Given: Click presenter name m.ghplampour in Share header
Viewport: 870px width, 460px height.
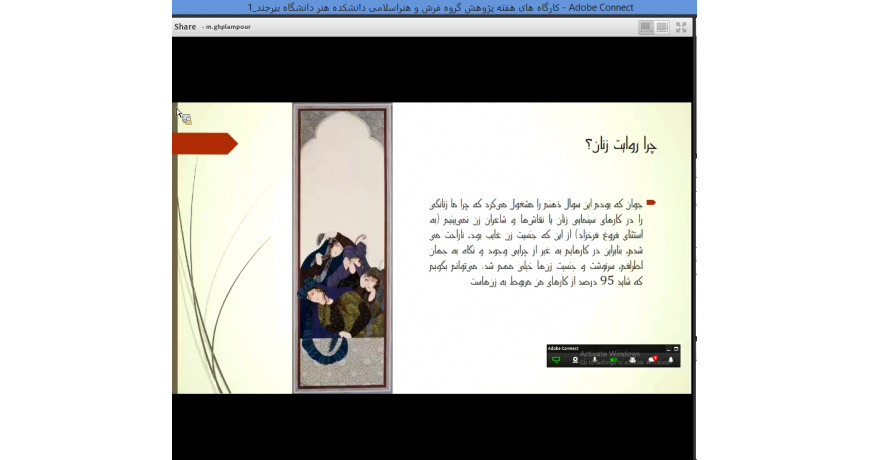Looking at the screenshot, I should (x=228, y=27).
